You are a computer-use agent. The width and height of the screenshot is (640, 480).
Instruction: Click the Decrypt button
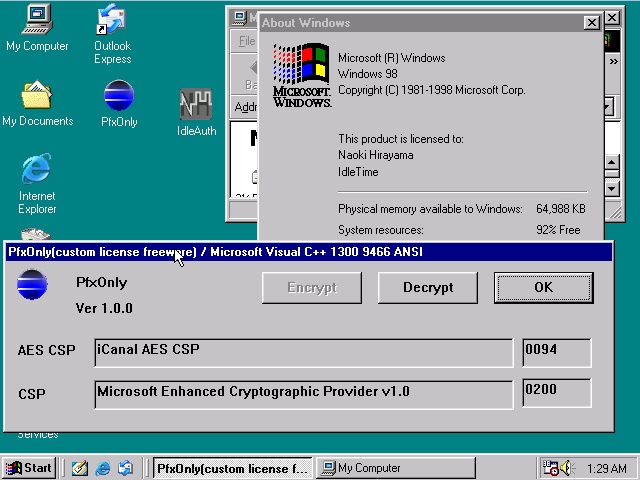(x=428, y=288)
